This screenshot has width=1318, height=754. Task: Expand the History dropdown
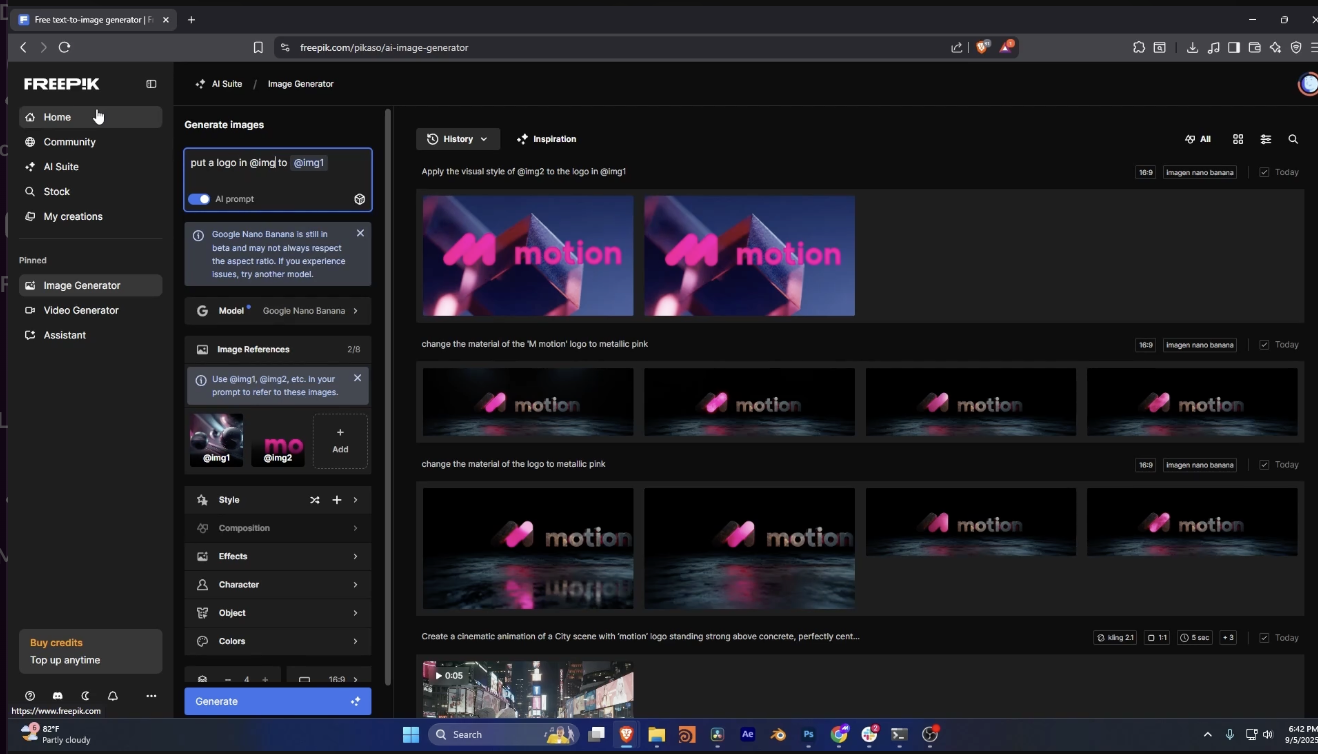click(x=457, y=139)
